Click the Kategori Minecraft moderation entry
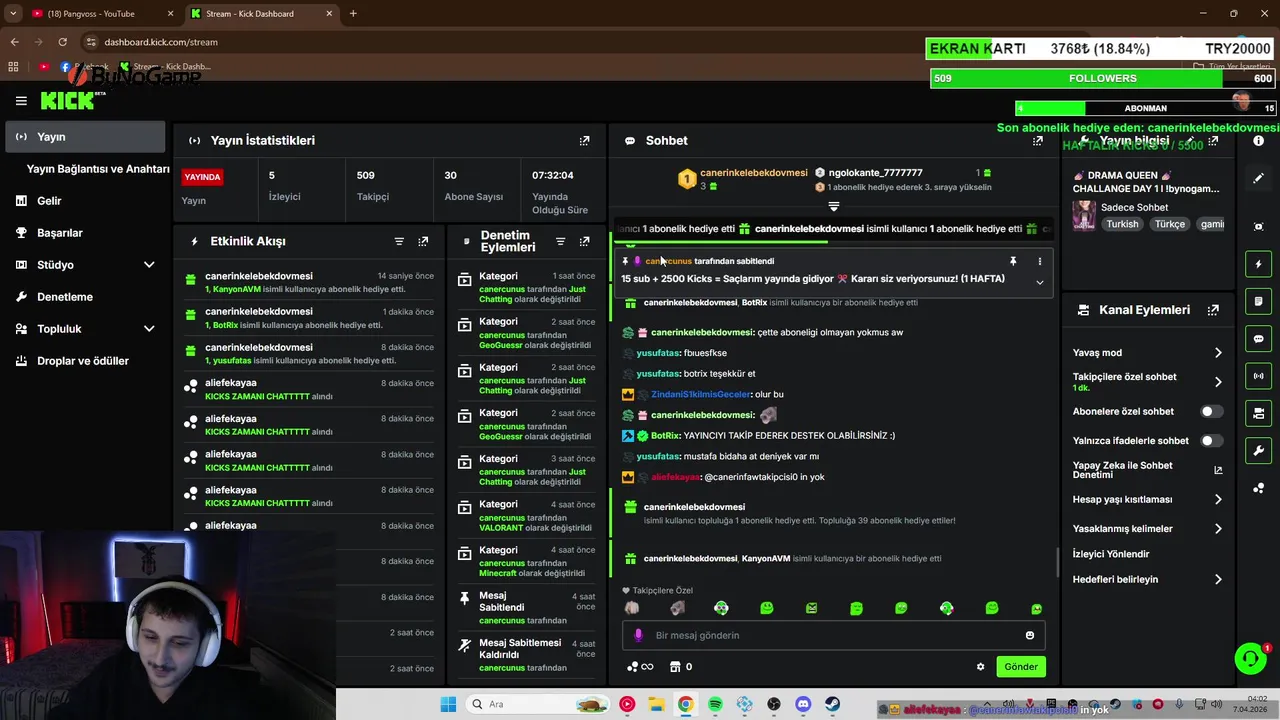This screenshot has width=1280, height=720. (525, 561)
